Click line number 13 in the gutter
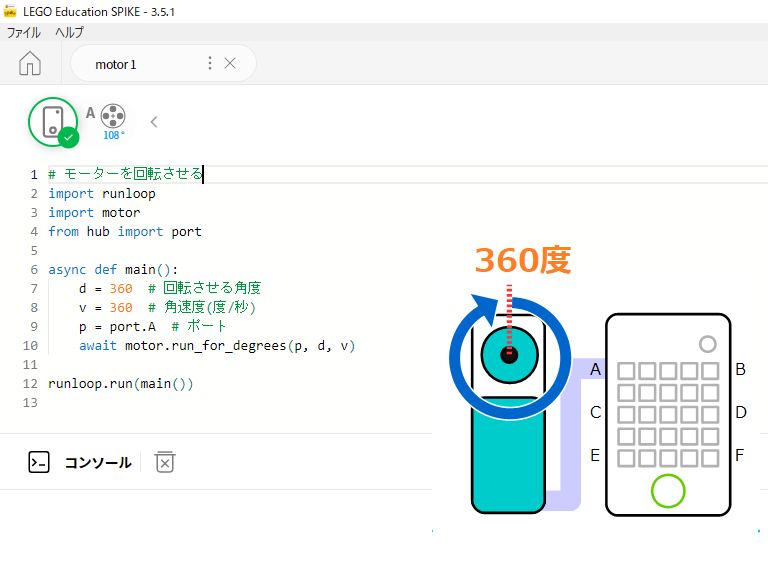This screenshot has height=562, width=768. pyautogui.click(x=30, y=403)
